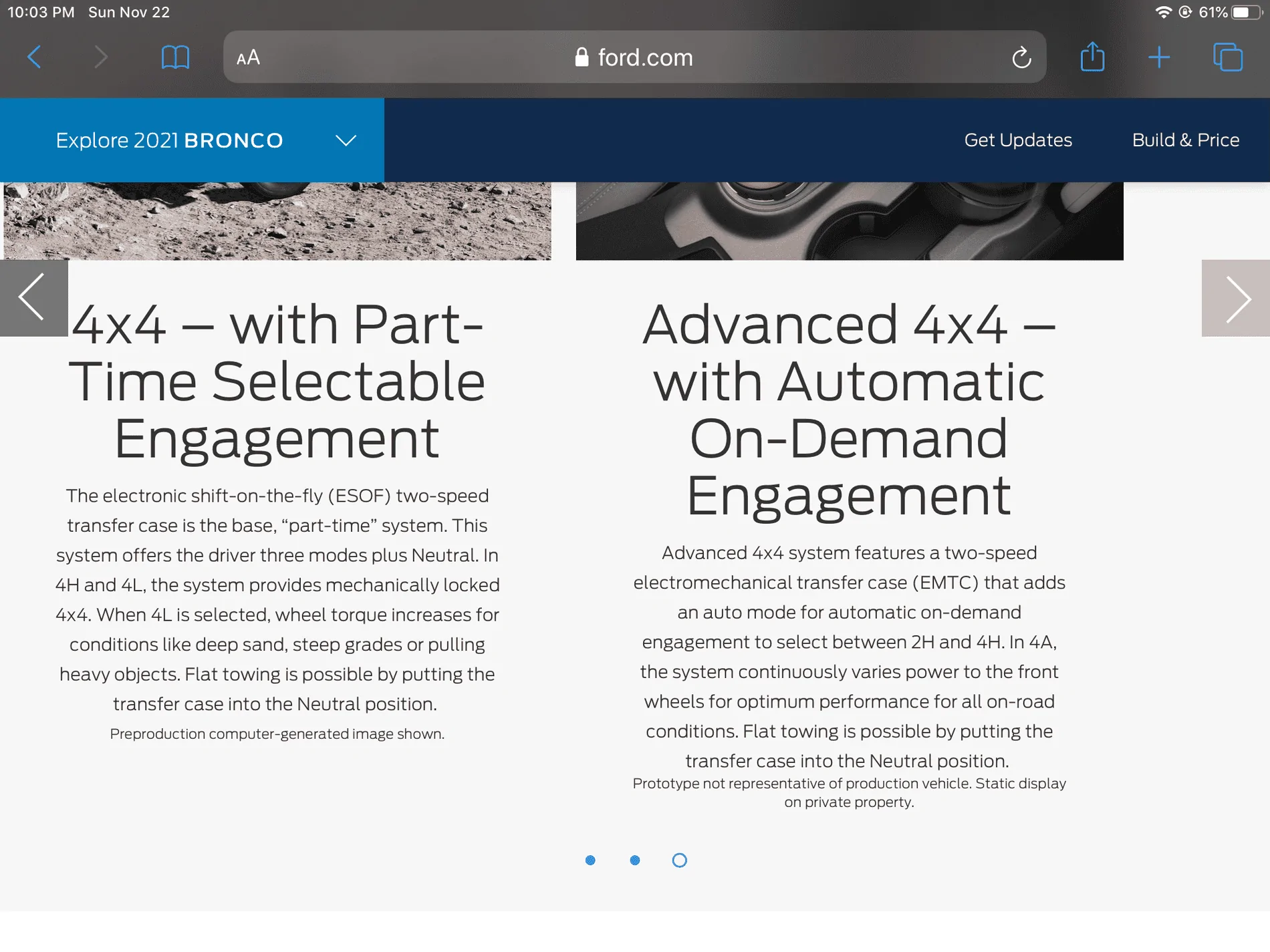Open the AA reader text size menu
This screenshot has width=1270, height=952.
(x=248, y=58)
